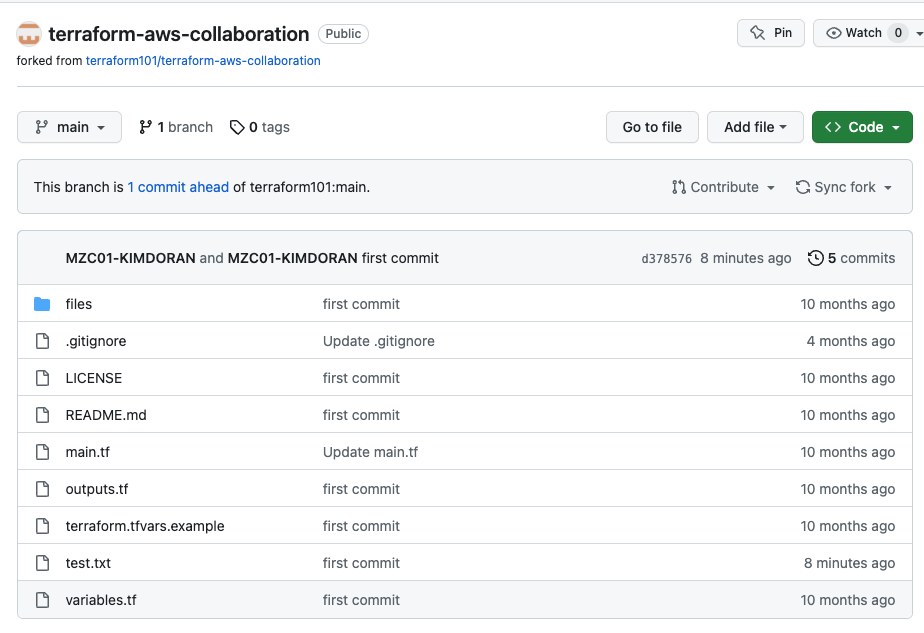Click the branch icon beside 1 branch

point(145,127)
